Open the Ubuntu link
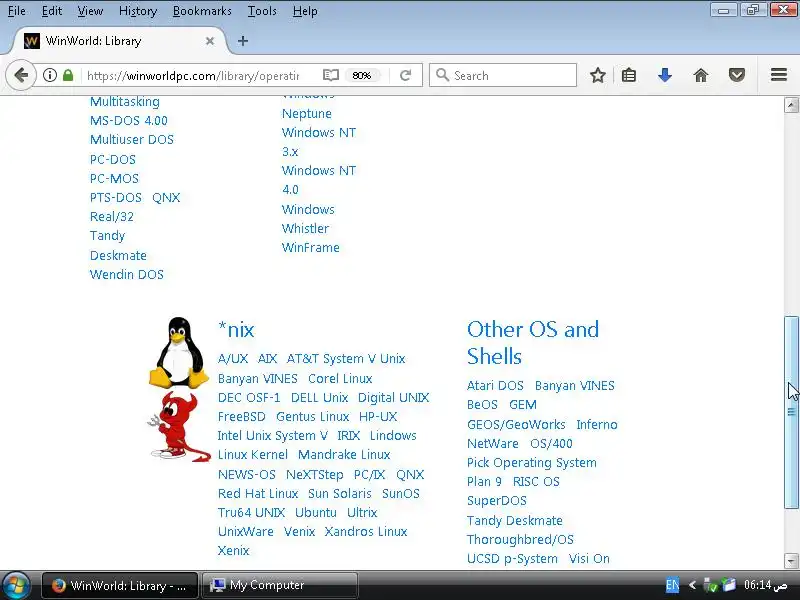The width and height of the screenshot is (800, 600). (x=315, y=512)
